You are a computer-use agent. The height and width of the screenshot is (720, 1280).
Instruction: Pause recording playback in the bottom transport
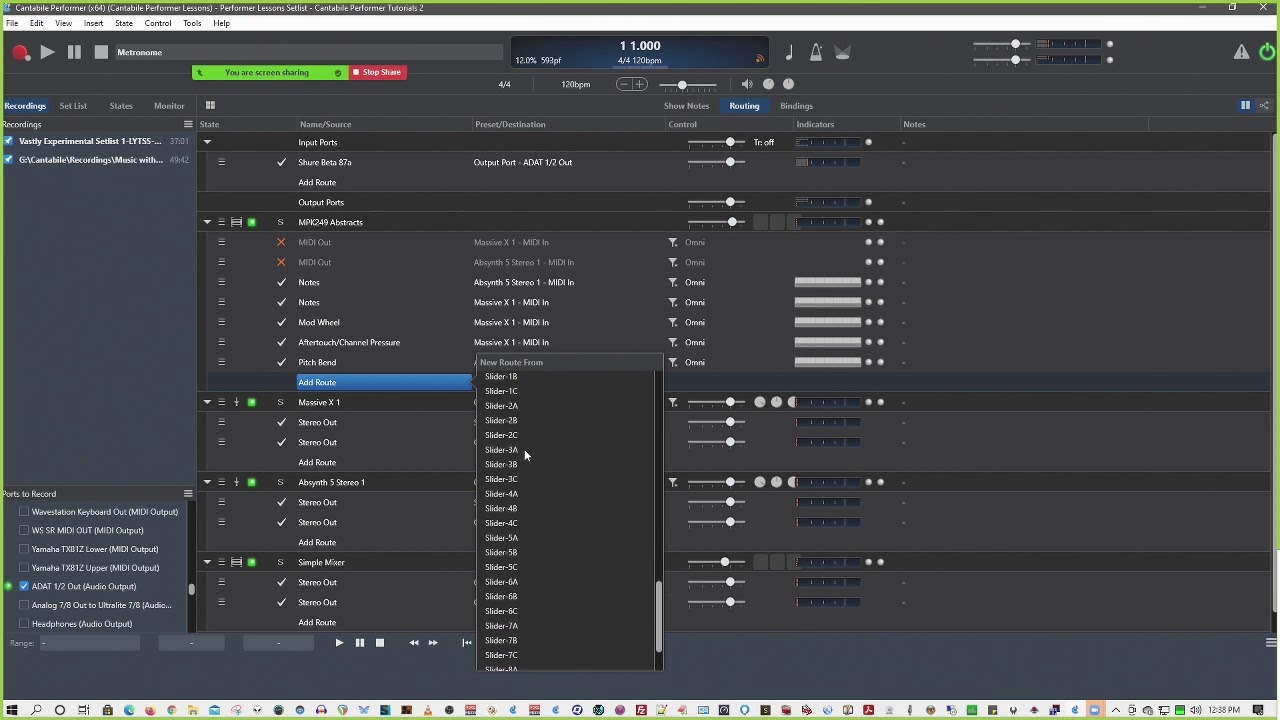[359, 643]
